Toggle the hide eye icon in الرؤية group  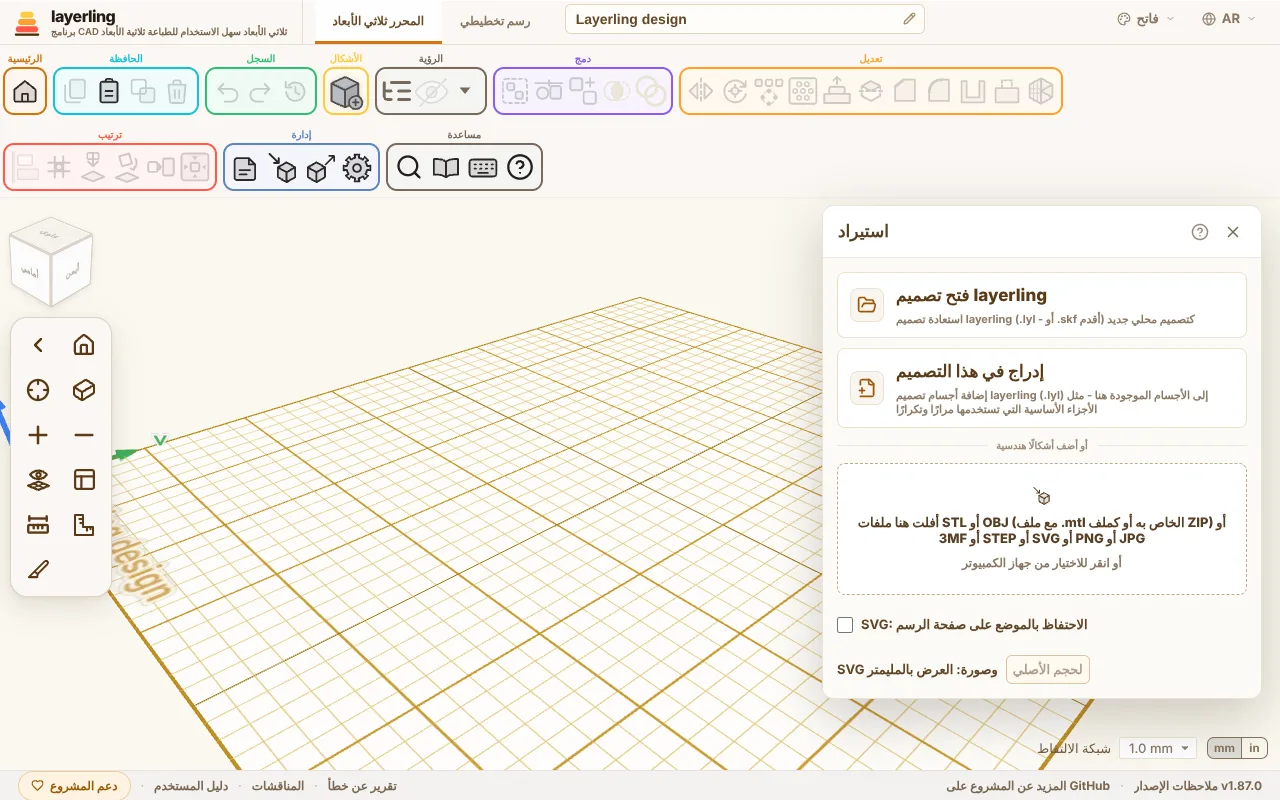431,92
